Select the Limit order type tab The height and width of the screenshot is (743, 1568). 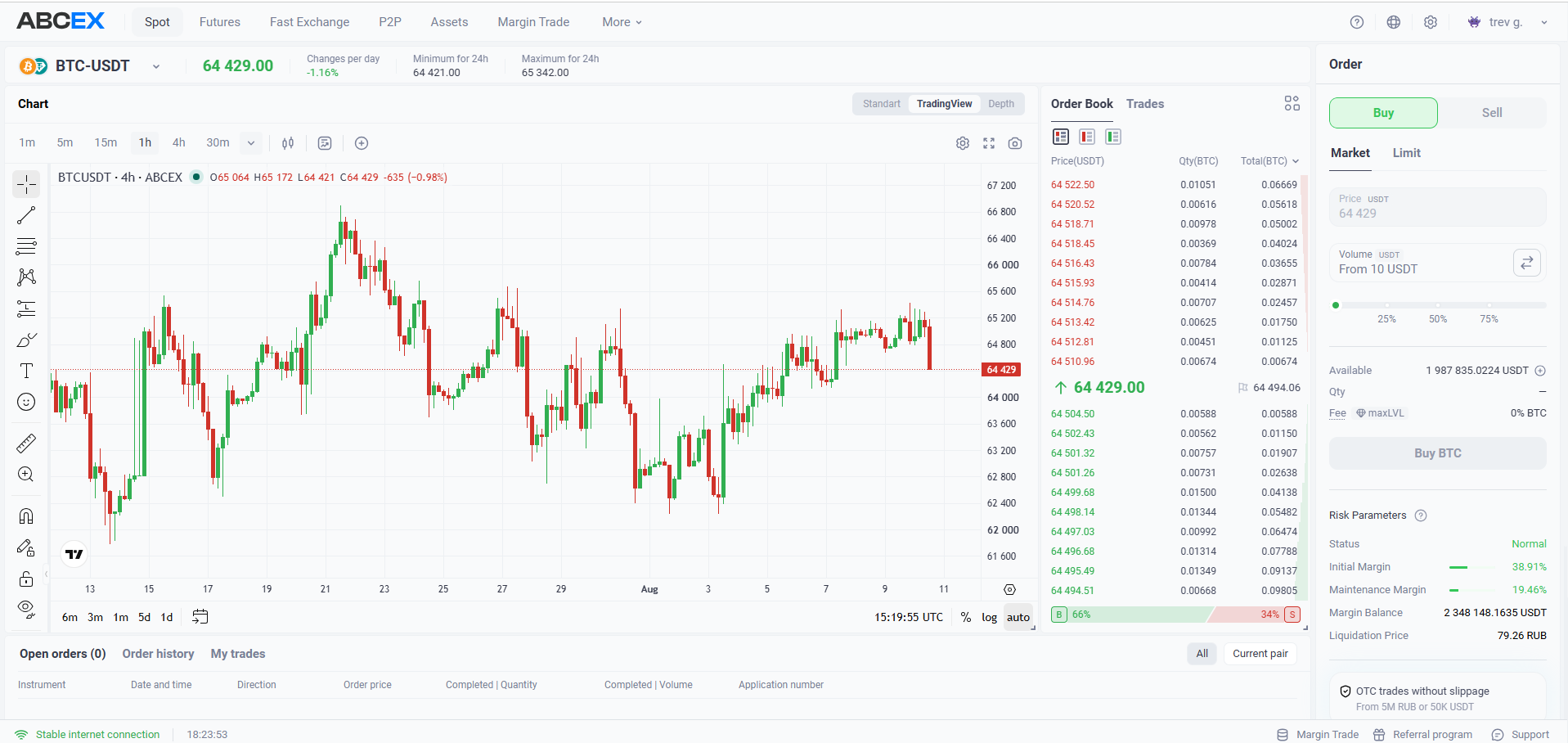pyautogui.click(x=1406, y=153)
